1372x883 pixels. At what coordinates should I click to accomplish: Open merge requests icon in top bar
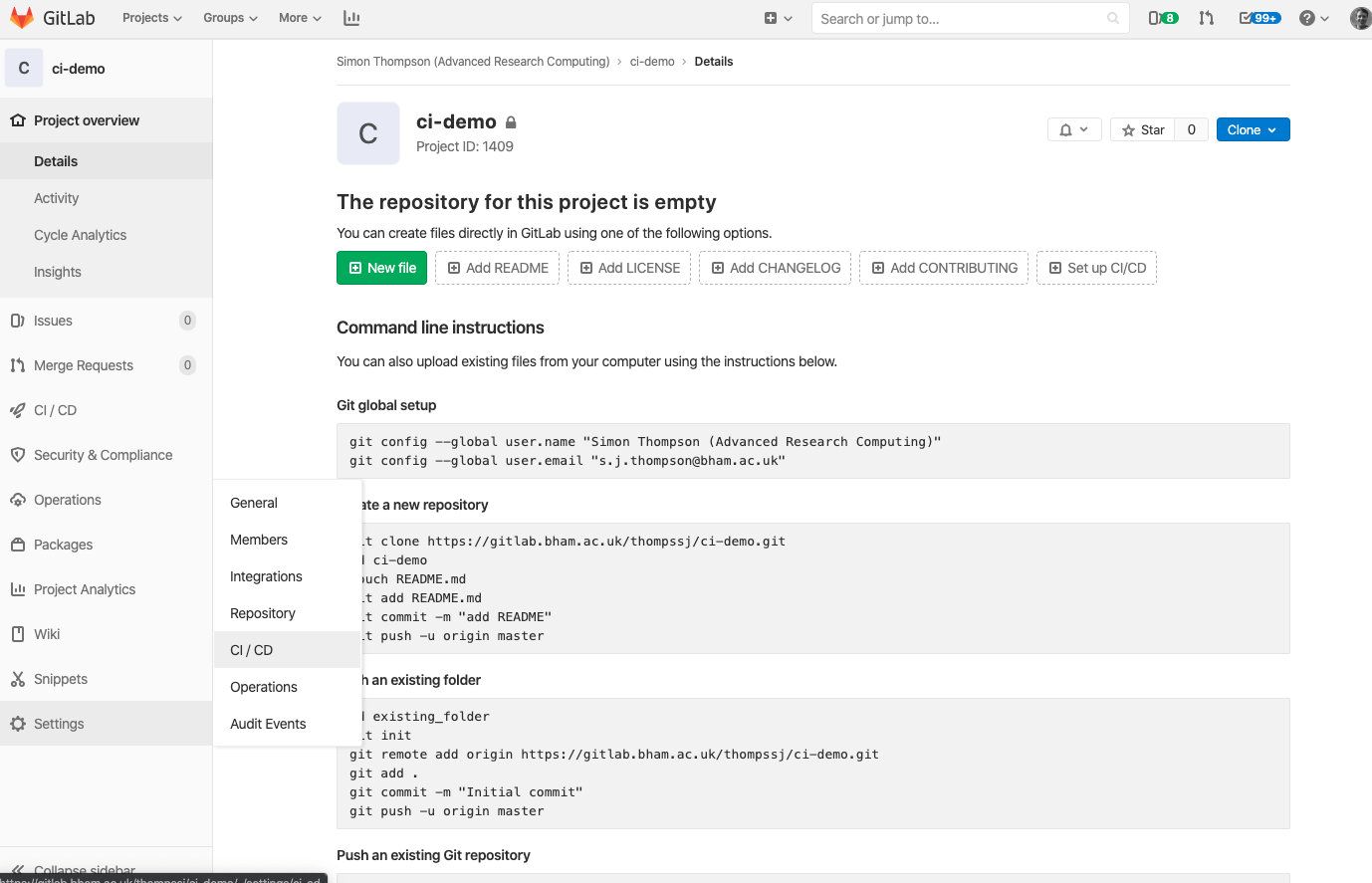pyautogui.click(x=1207, y=18)
